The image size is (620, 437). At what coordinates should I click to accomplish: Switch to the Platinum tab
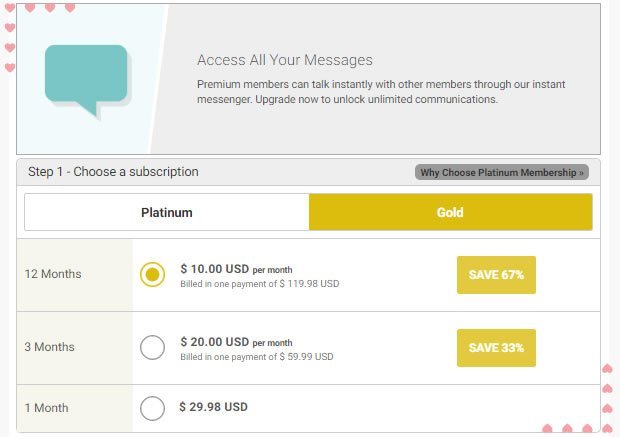(x=166, y=212)
